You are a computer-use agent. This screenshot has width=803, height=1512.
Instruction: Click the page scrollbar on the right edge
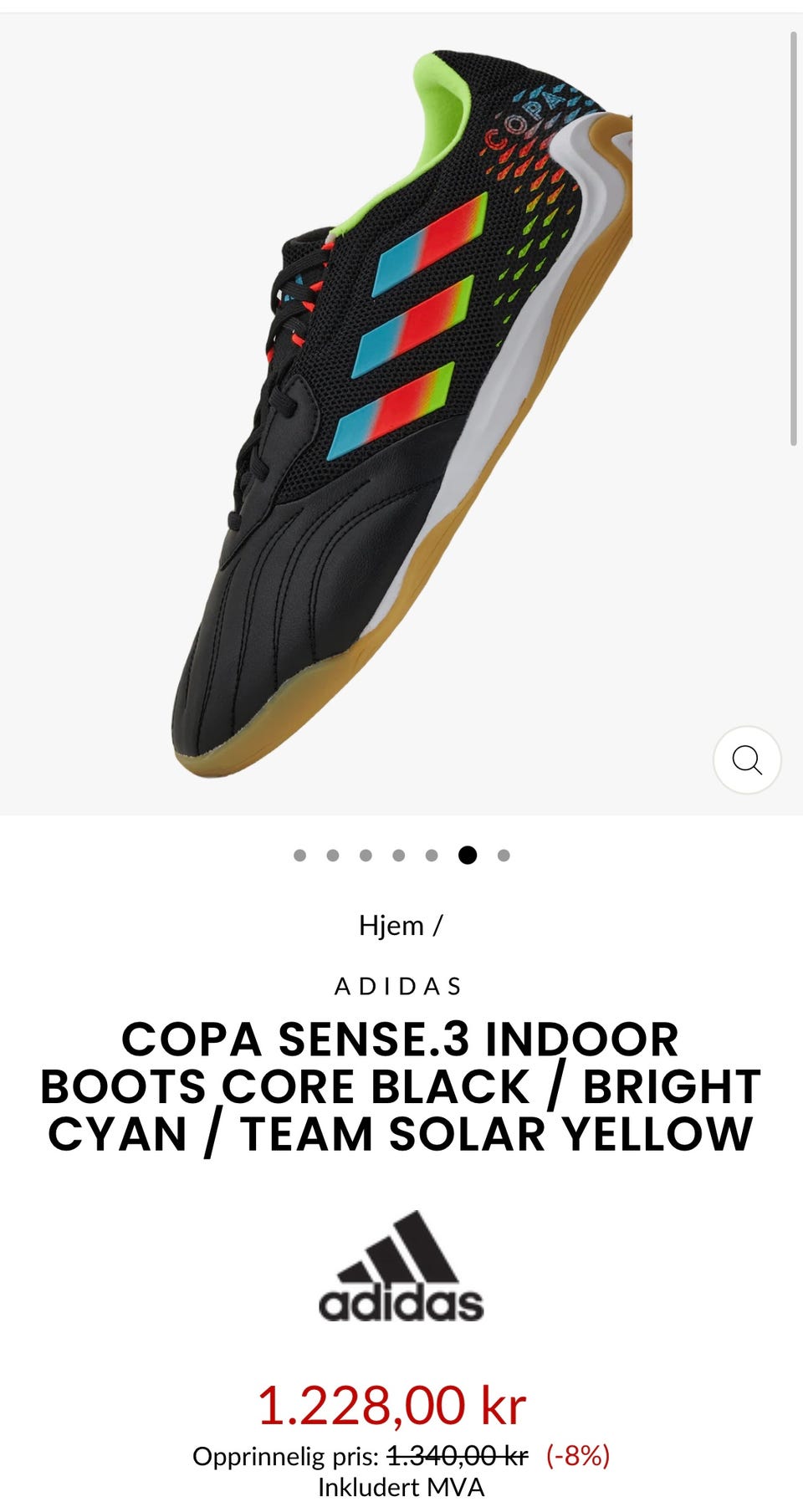(x=794, y=238)
